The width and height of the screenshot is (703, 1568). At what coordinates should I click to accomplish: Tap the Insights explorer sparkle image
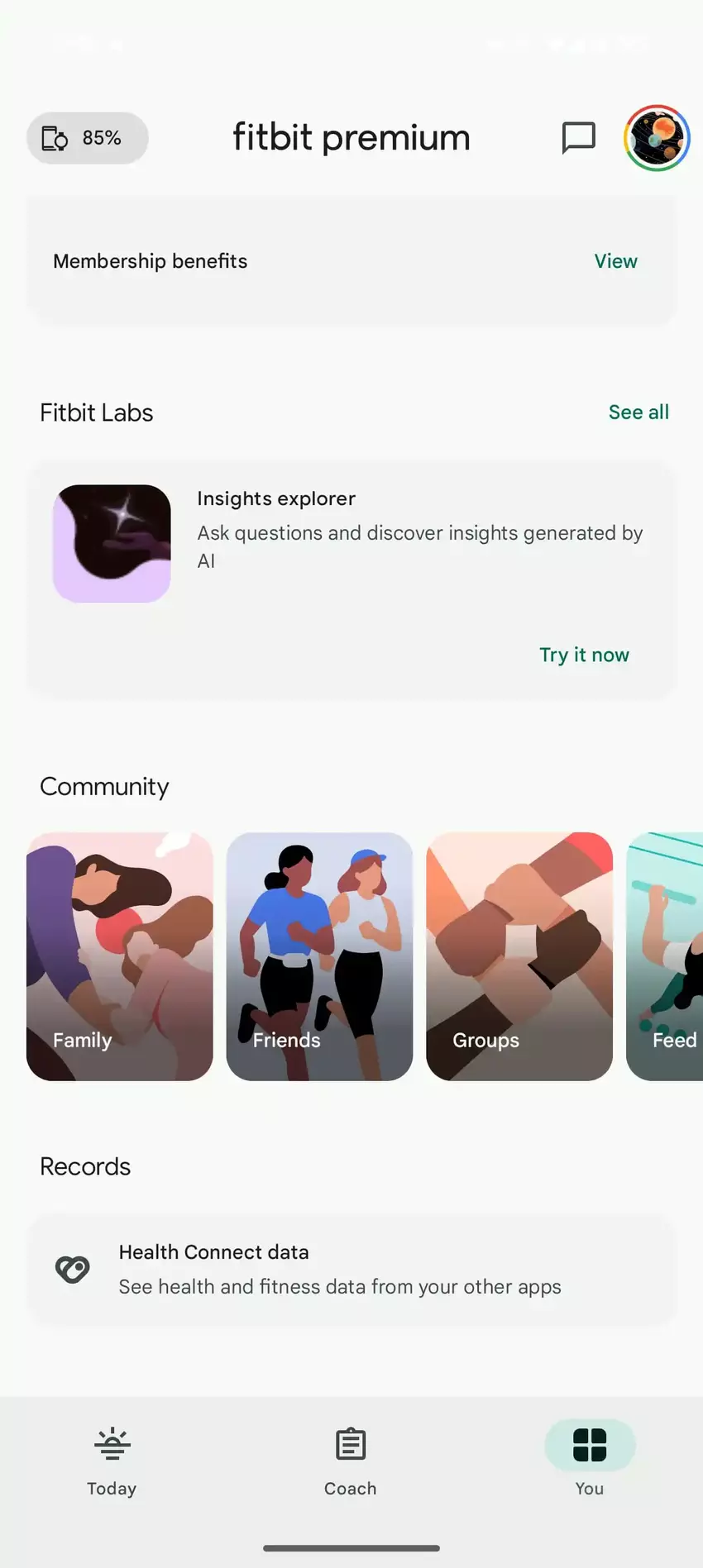click(112, 543)
